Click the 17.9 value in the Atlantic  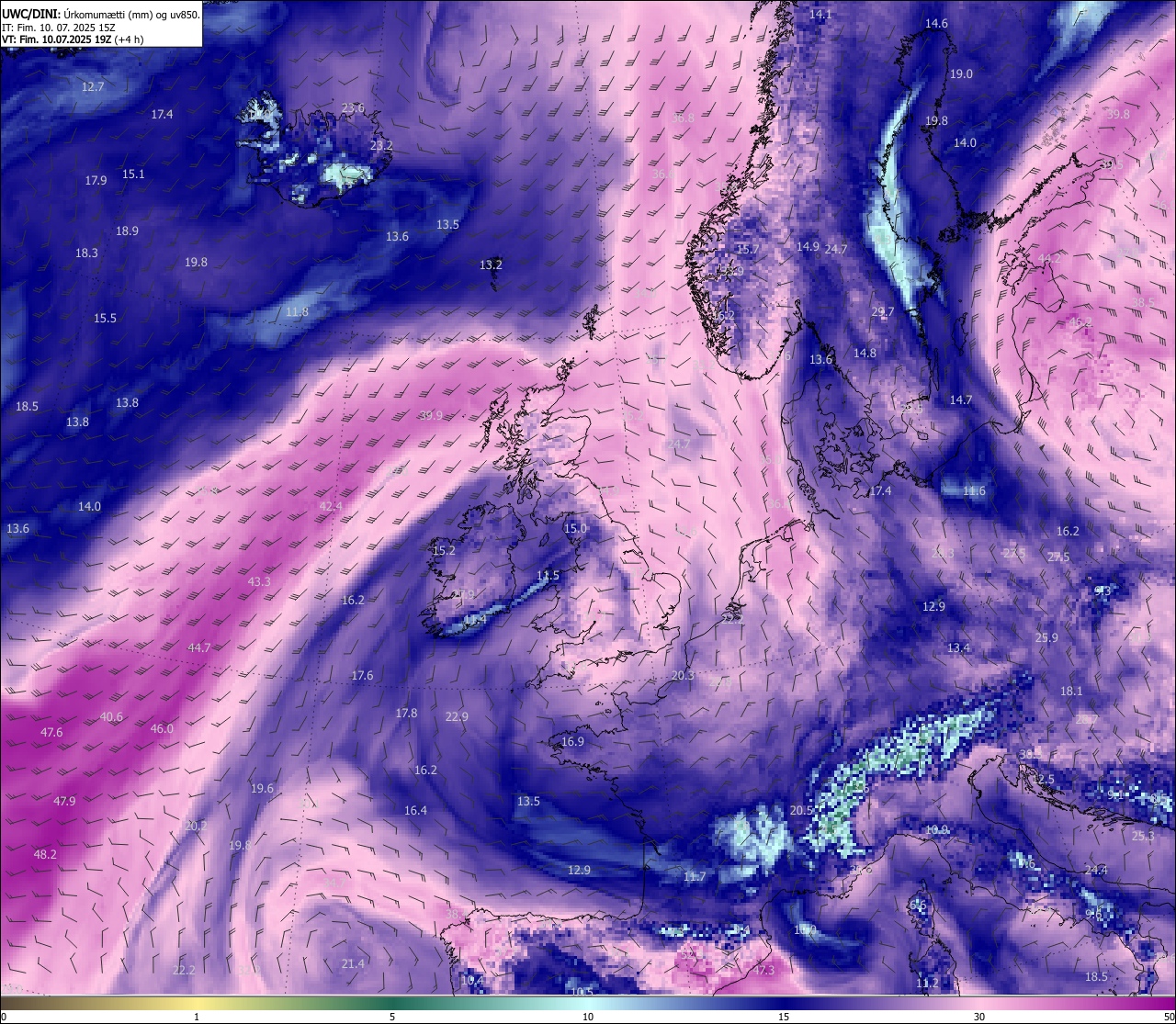[96, 181]
